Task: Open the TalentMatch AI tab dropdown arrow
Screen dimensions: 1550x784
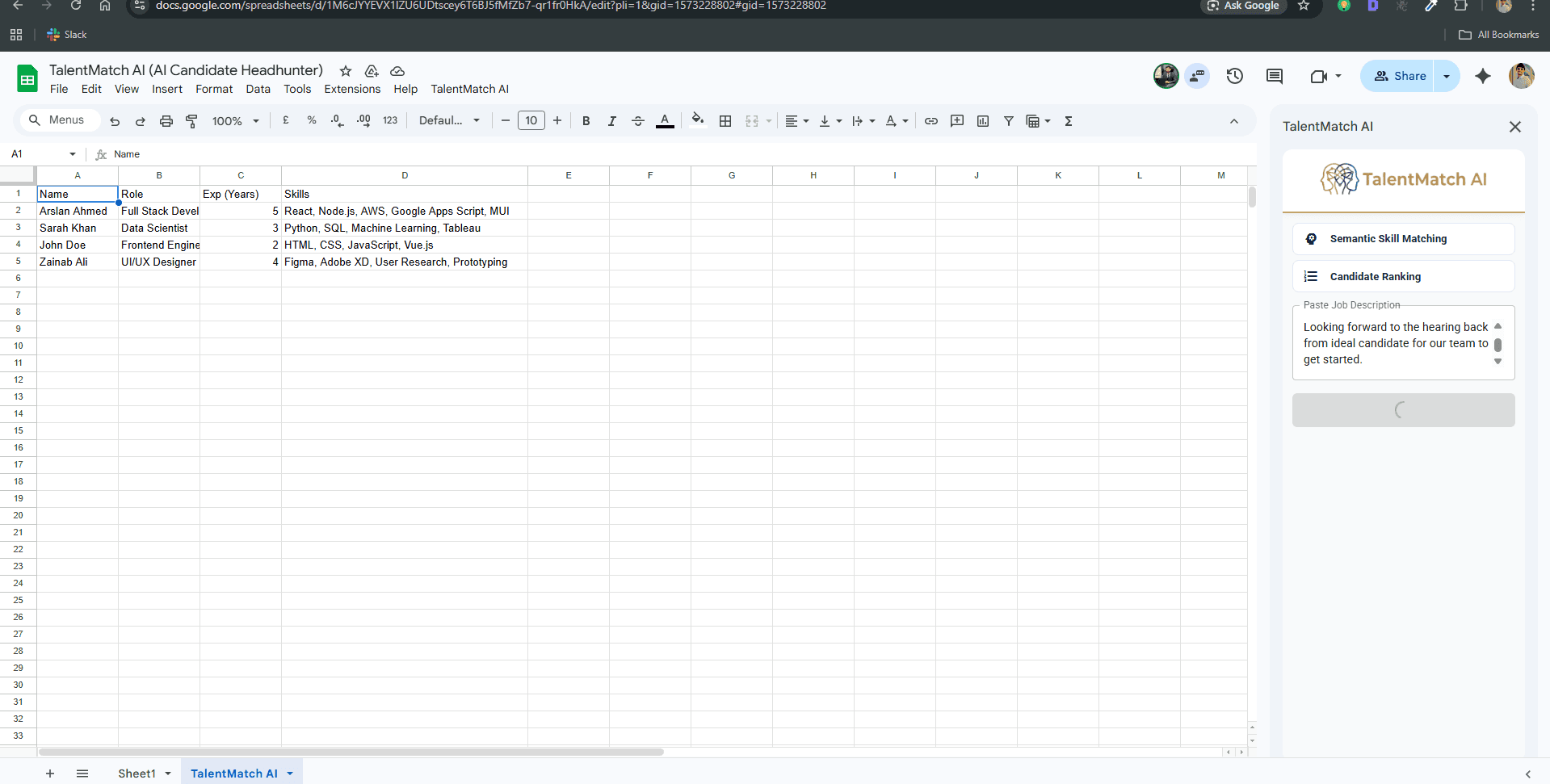Action: point(290,774)
